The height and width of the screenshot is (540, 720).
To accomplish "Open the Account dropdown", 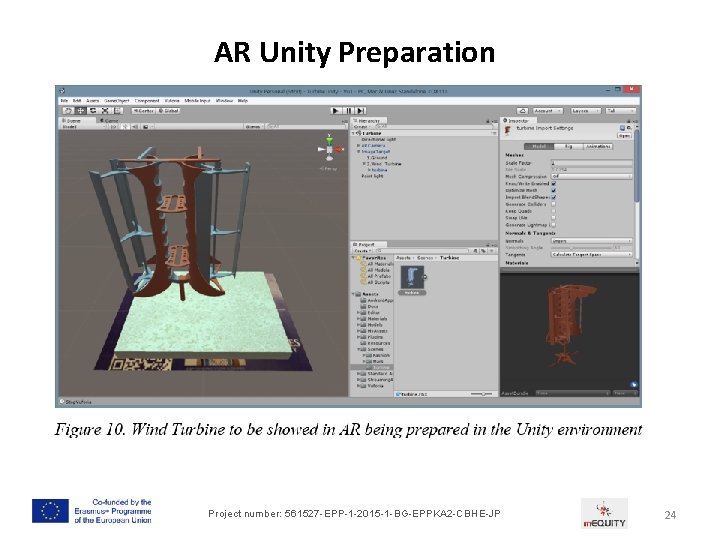I will [547, 111].
